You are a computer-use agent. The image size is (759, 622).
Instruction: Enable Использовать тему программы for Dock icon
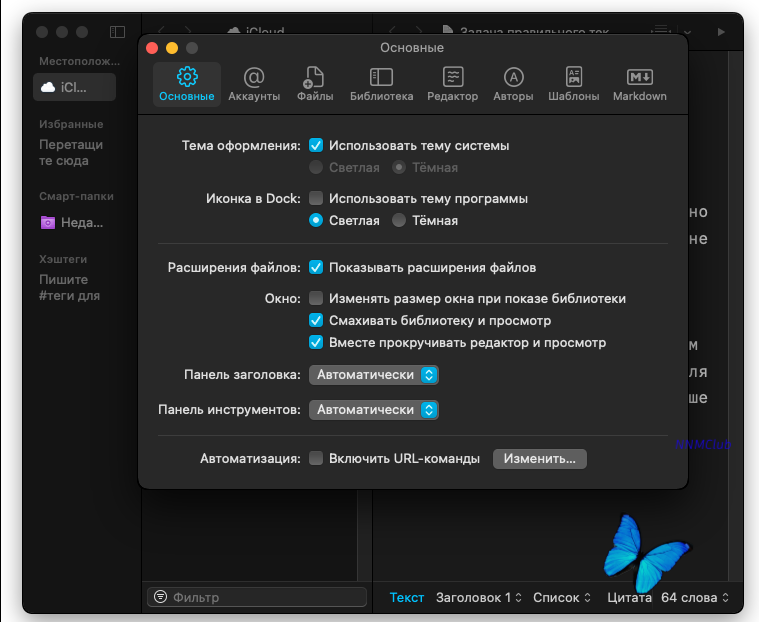[316, 198]
